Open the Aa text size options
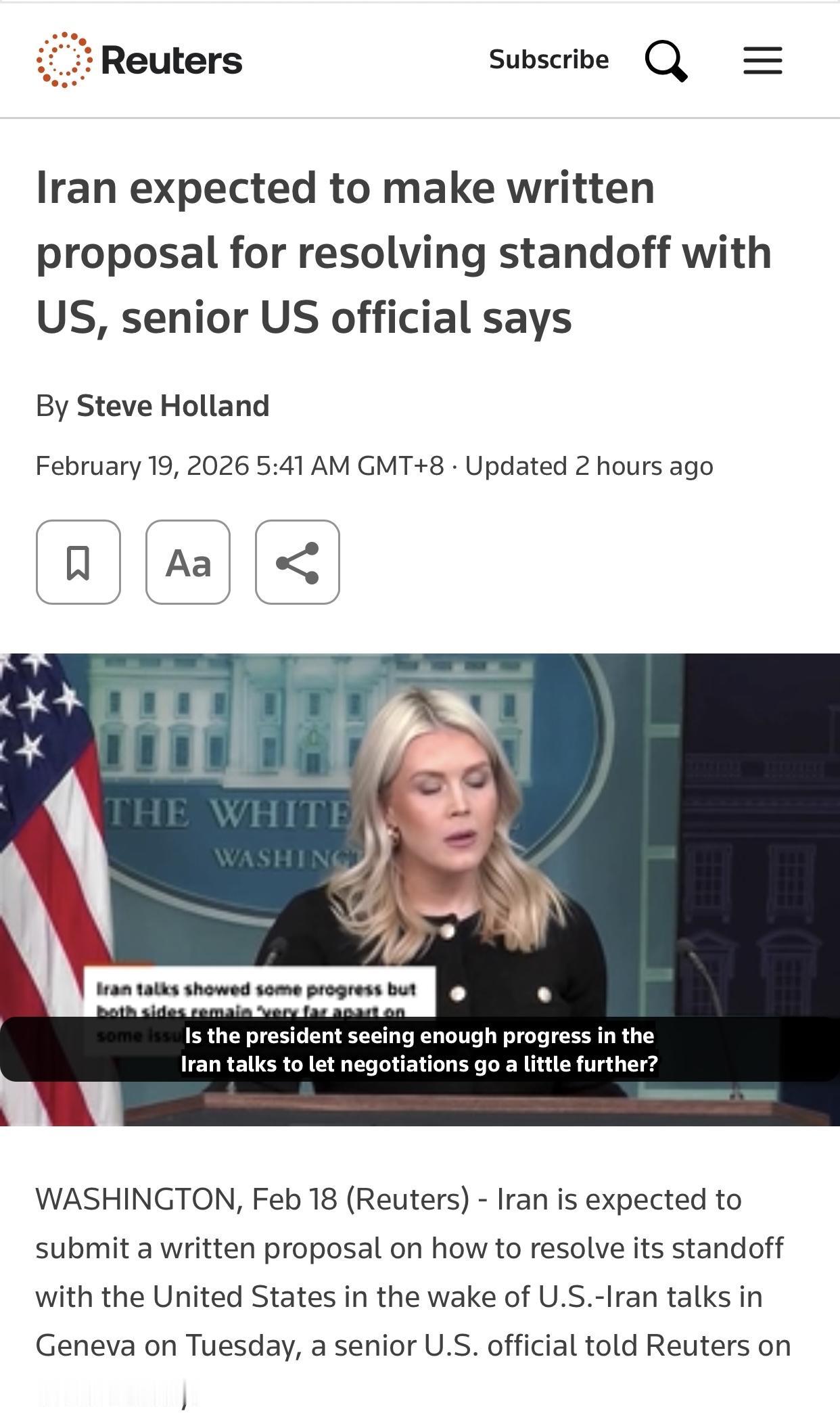The width and height of the screenshot is (840, 1426). click(x=188, y=562)
